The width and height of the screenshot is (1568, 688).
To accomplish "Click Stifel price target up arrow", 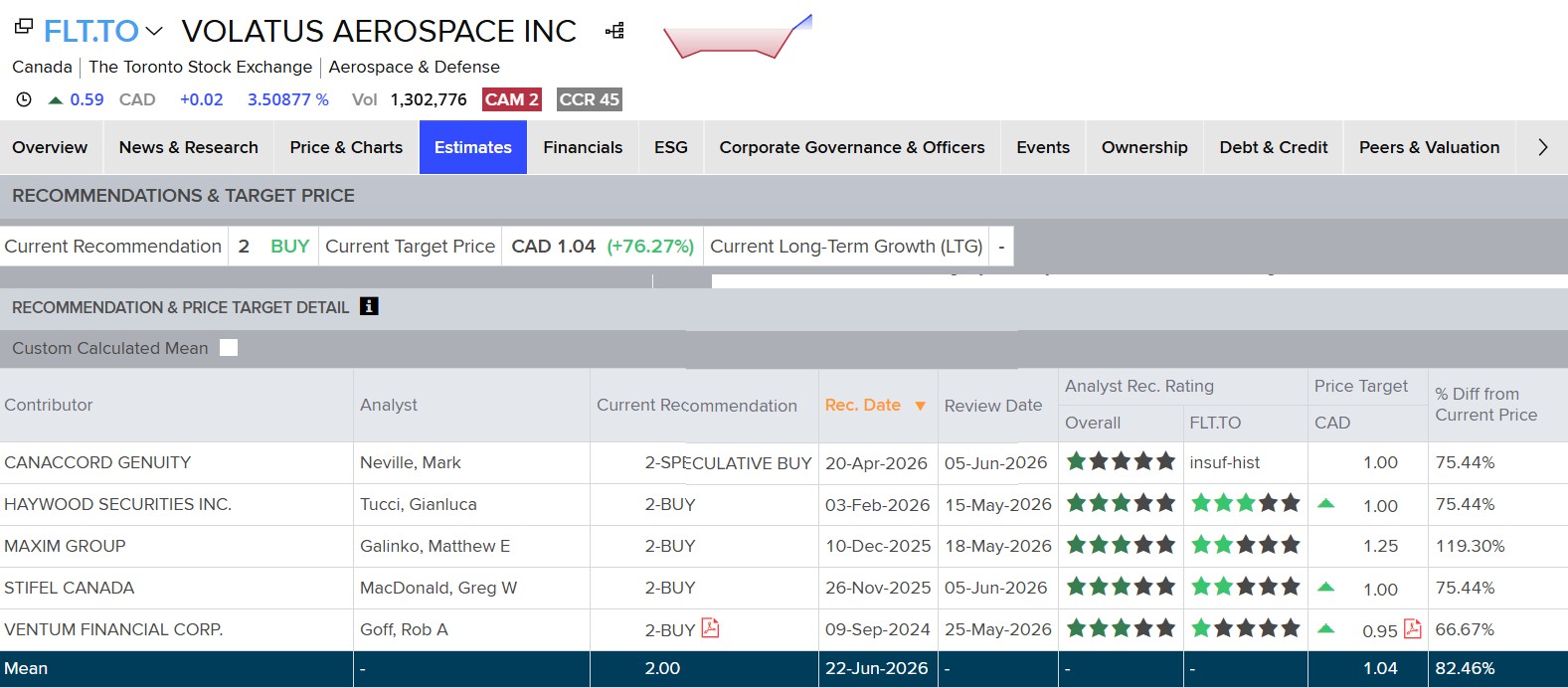I will pyautogui.click(x=1325, y=587).
